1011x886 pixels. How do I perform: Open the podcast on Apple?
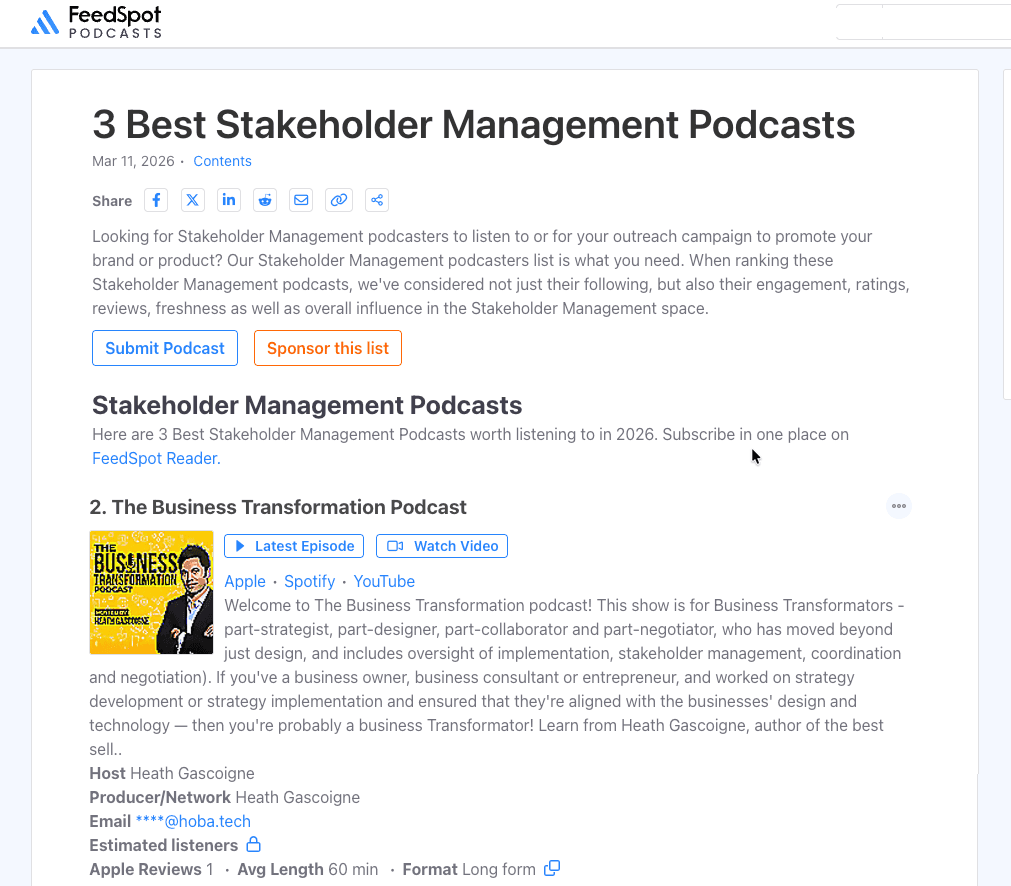(244, 581)
